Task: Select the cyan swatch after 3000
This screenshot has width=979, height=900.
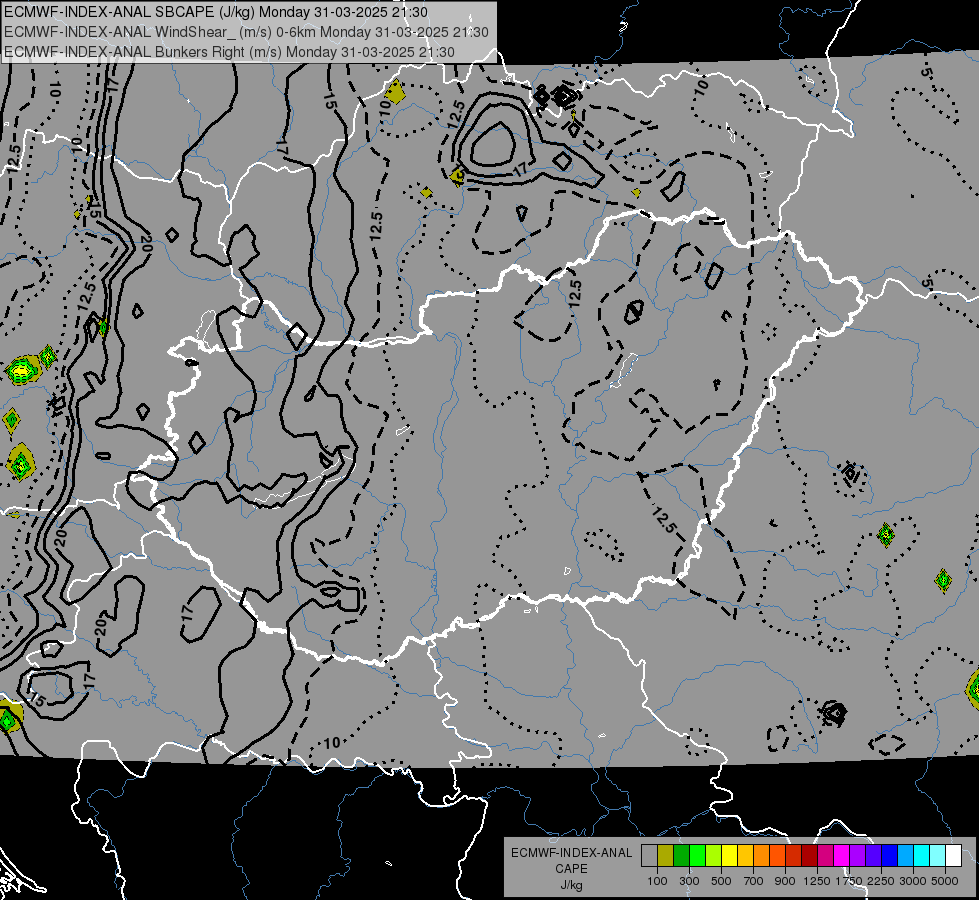Action: pos(922,855)
